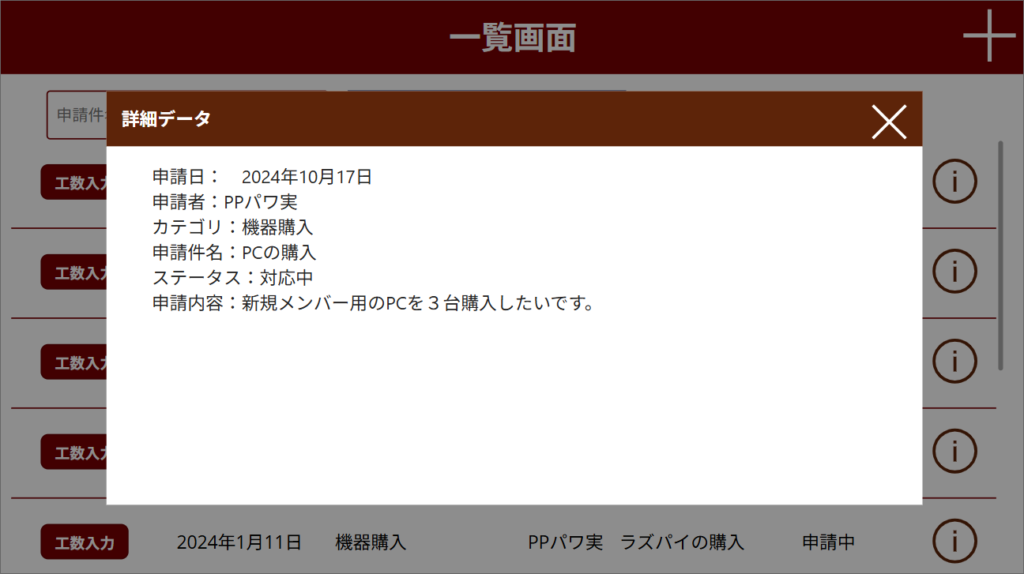The width and height of the screenshot is (1024, 574).
Task: Click the vertical scrollbar of the list
Action: pyautogui.click(x=1001, y=255)
